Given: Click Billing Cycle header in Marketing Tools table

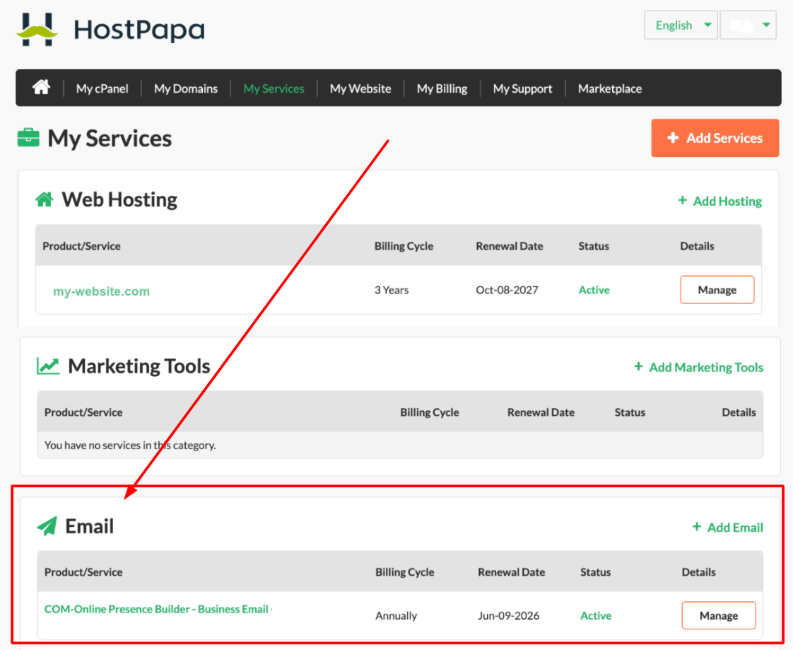Looking at the screenshot, I should (429, 412).
